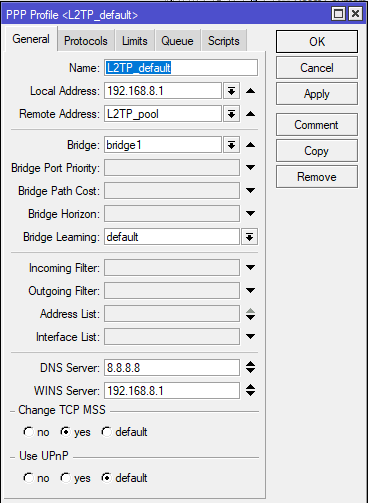The image size is (368, 503).
Task: Set Use UPnP to no
Action: tap(29, 478)
